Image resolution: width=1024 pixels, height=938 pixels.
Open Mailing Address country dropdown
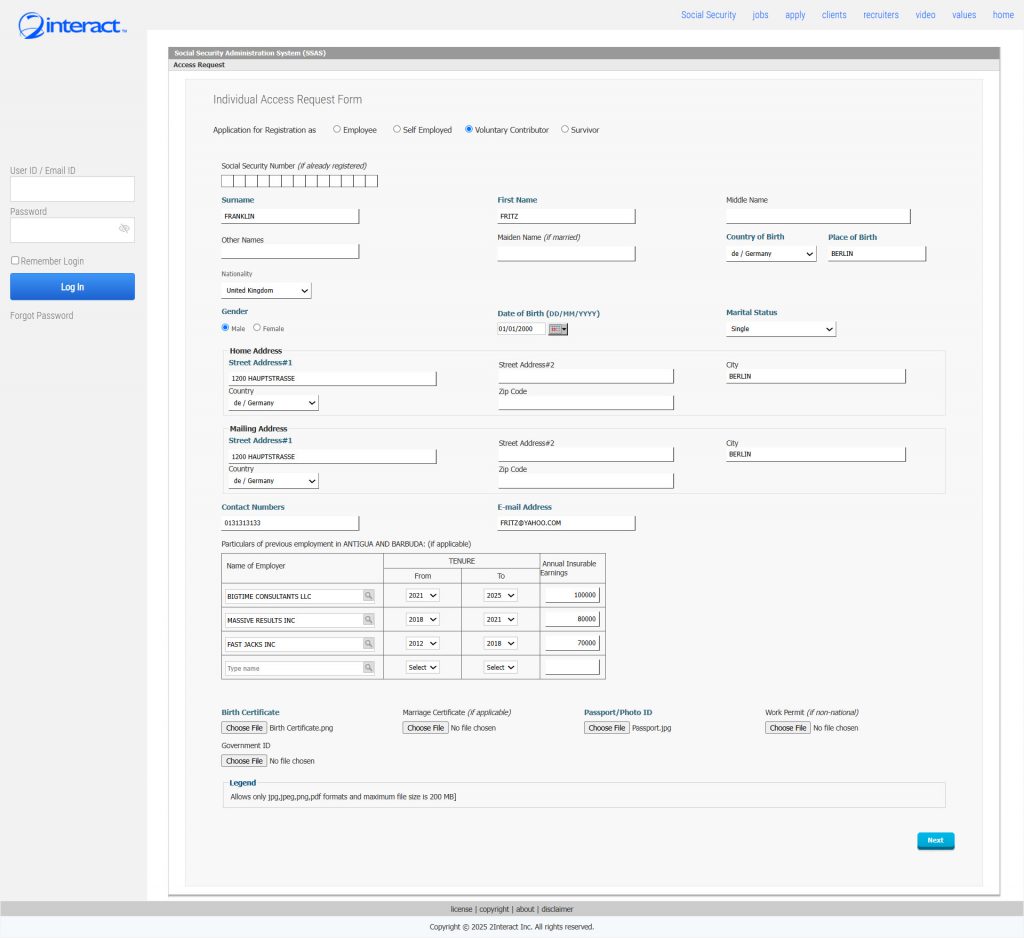tap(274, 481)
